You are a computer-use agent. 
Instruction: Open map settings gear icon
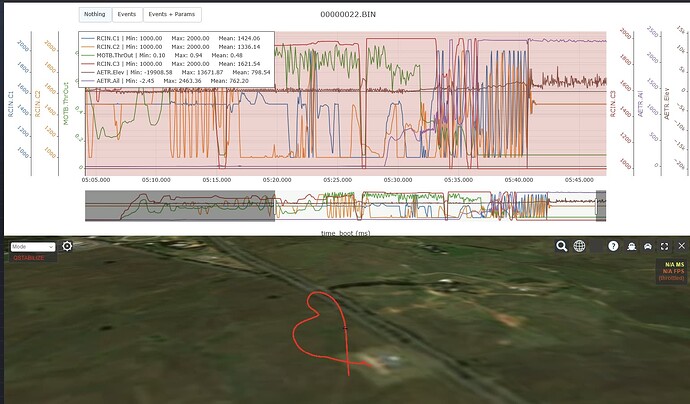pos(67,246)
